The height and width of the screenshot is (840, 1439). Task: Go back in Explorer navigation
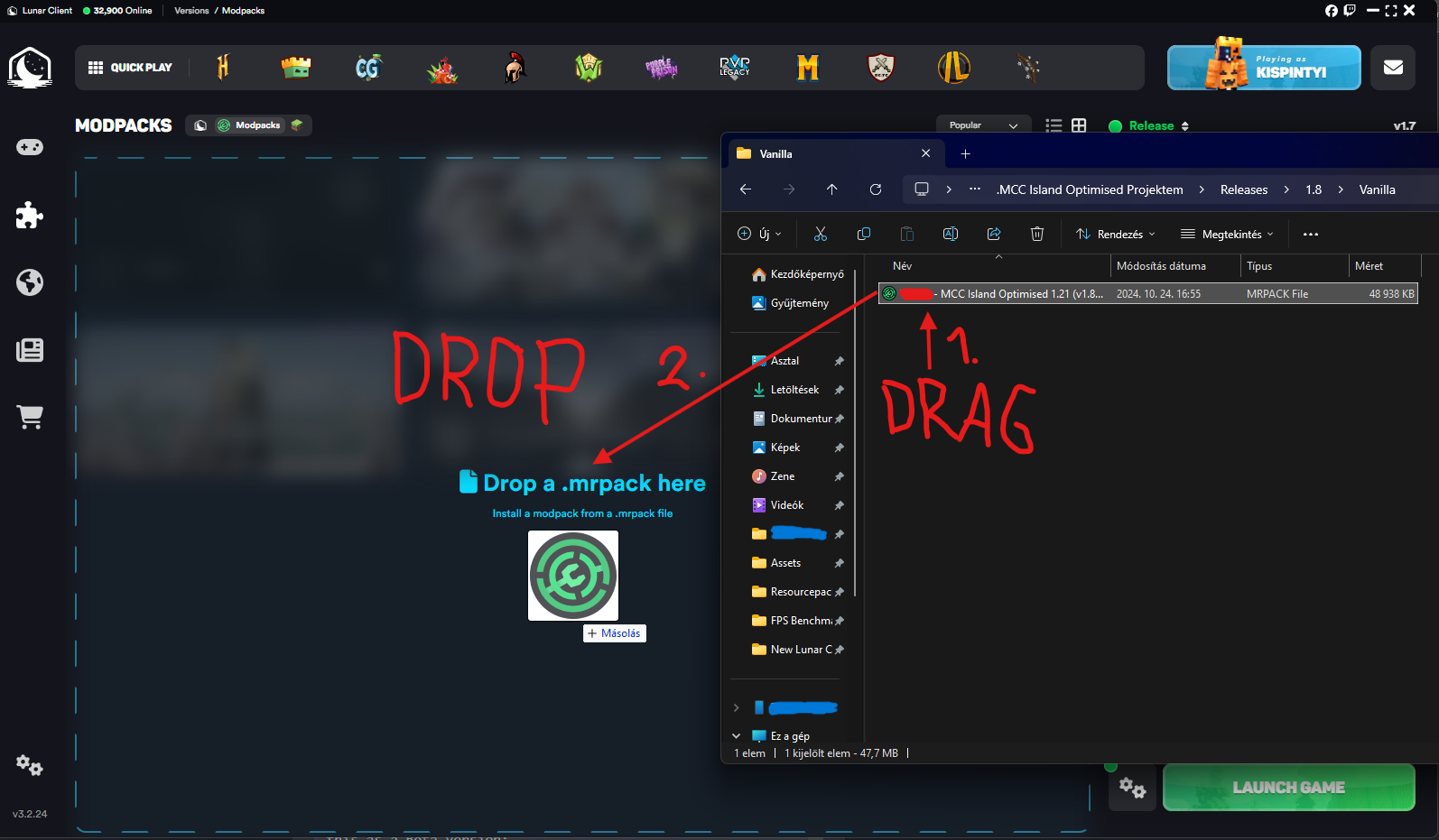tap(746, 189)
